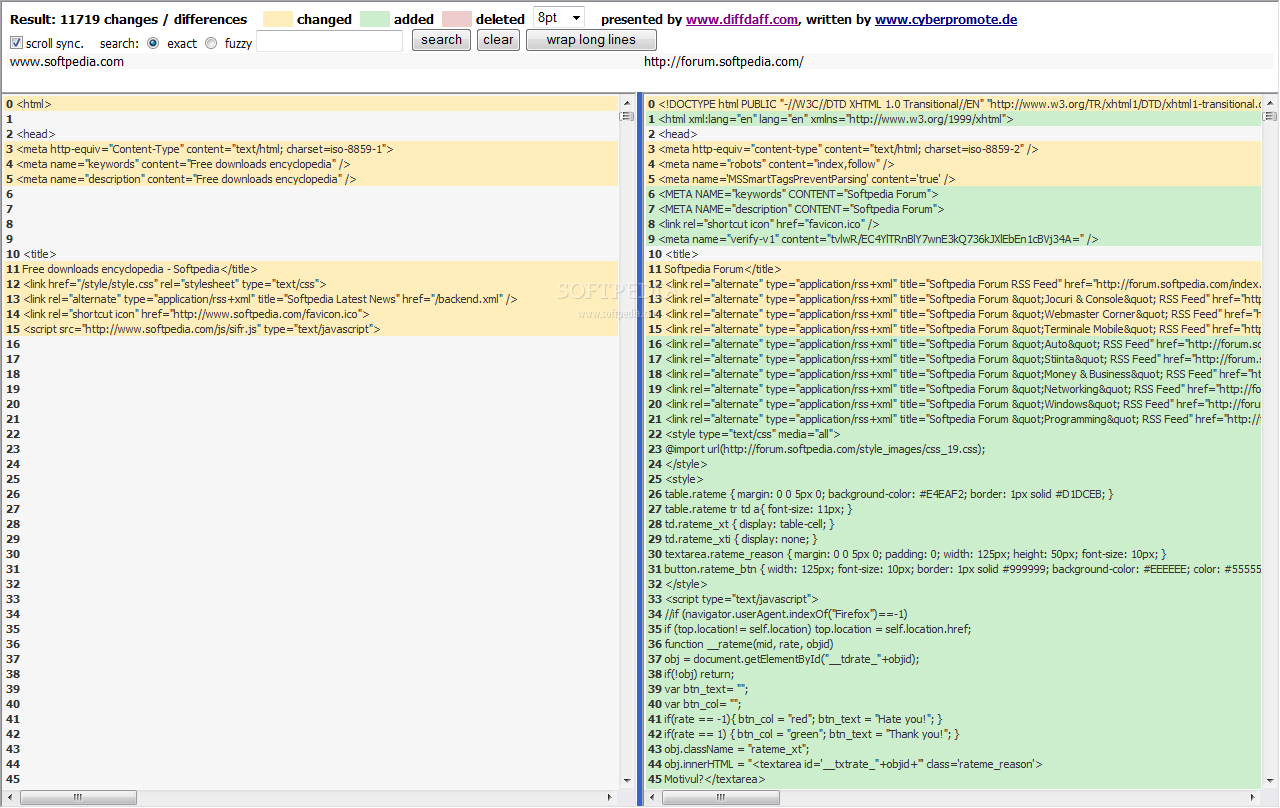Image resolution: width=1280 pixels, height=808 pixels.
Task: Click the left pane vertical scrollbar up arrow
Action: click(x=627, y=102)
